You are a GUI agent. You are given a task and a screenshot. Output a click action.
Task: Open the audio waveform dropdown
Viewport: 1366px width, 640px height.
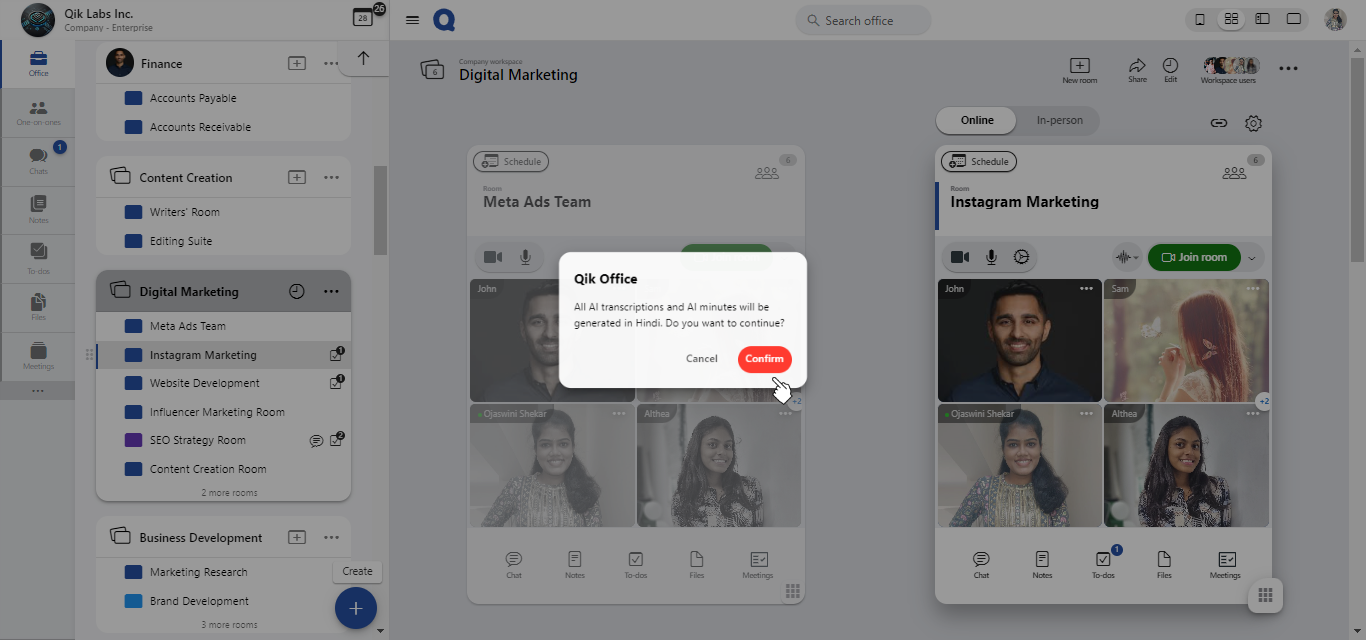pos(1127,257)
